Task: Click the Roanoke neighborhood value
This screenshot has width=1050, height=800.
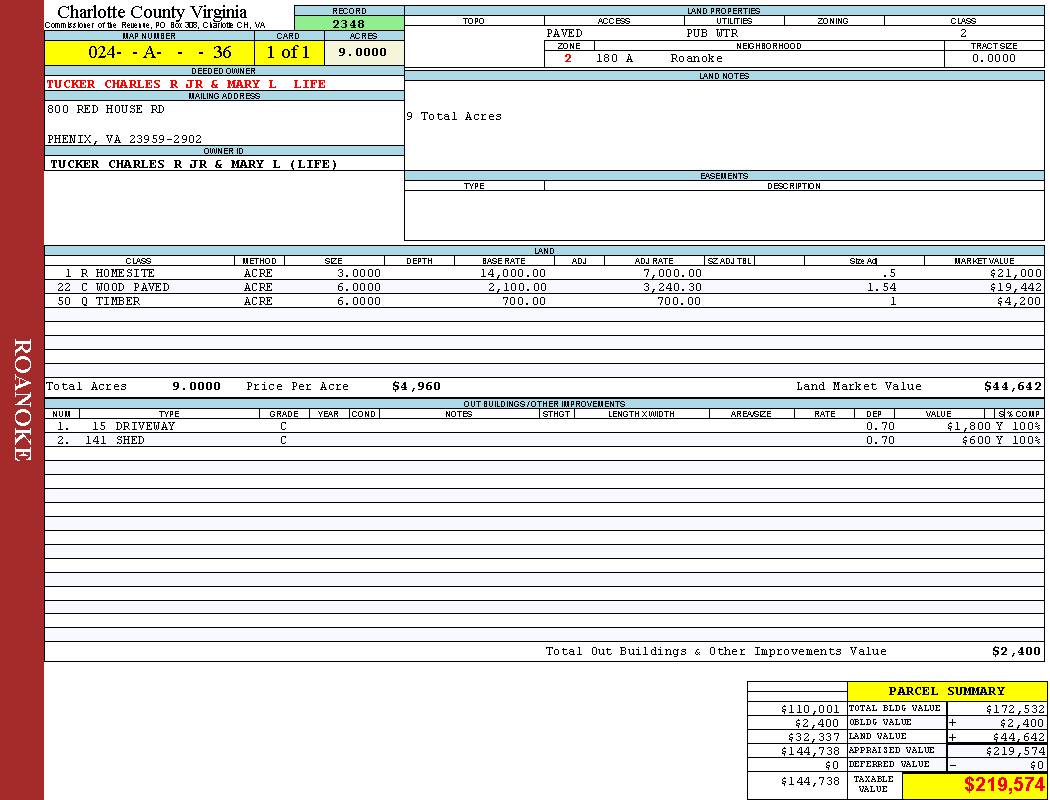Action: coord(696,58)
